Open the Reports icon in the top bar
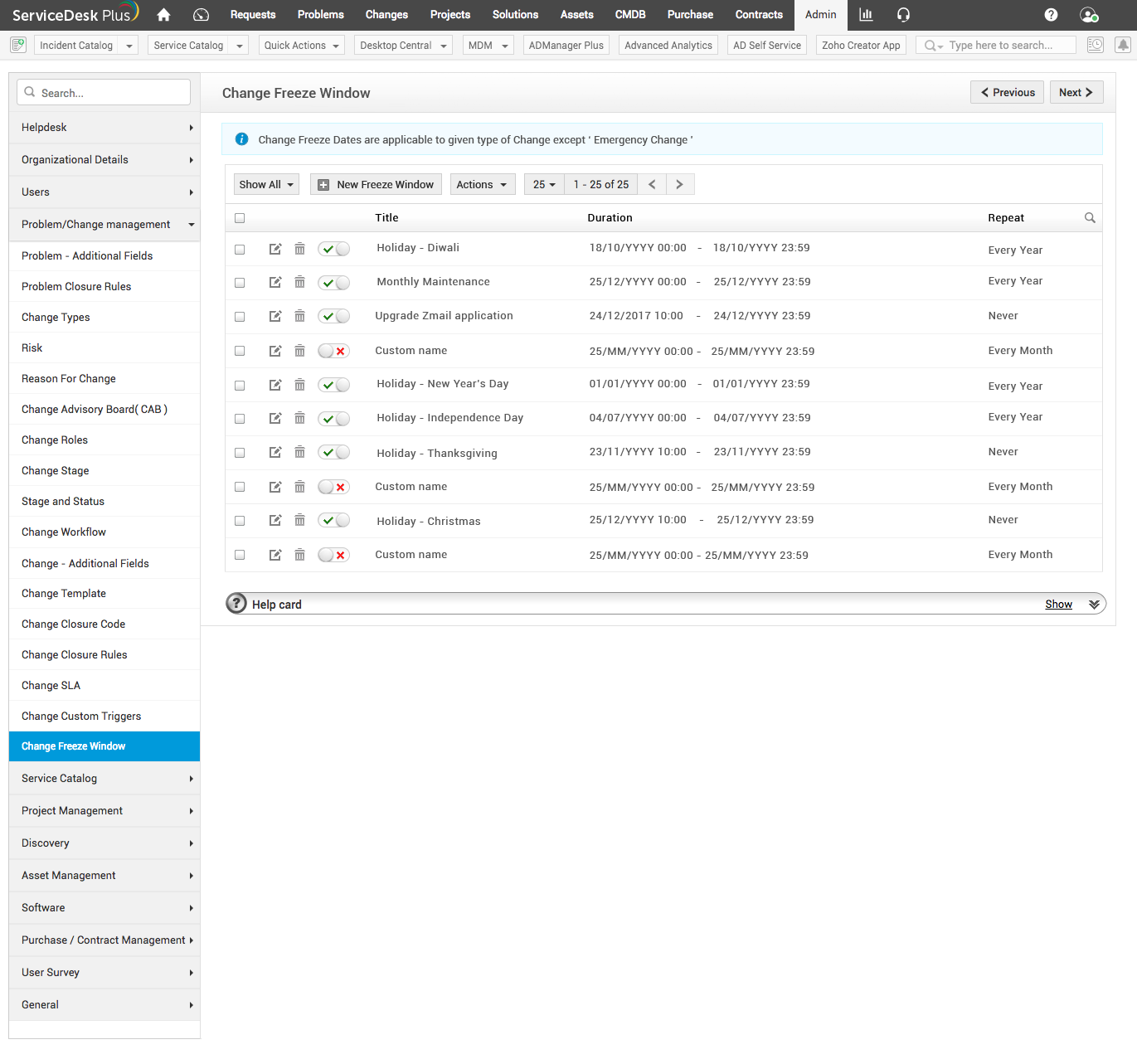1137x1064 pixels. (x=866, y=14)
